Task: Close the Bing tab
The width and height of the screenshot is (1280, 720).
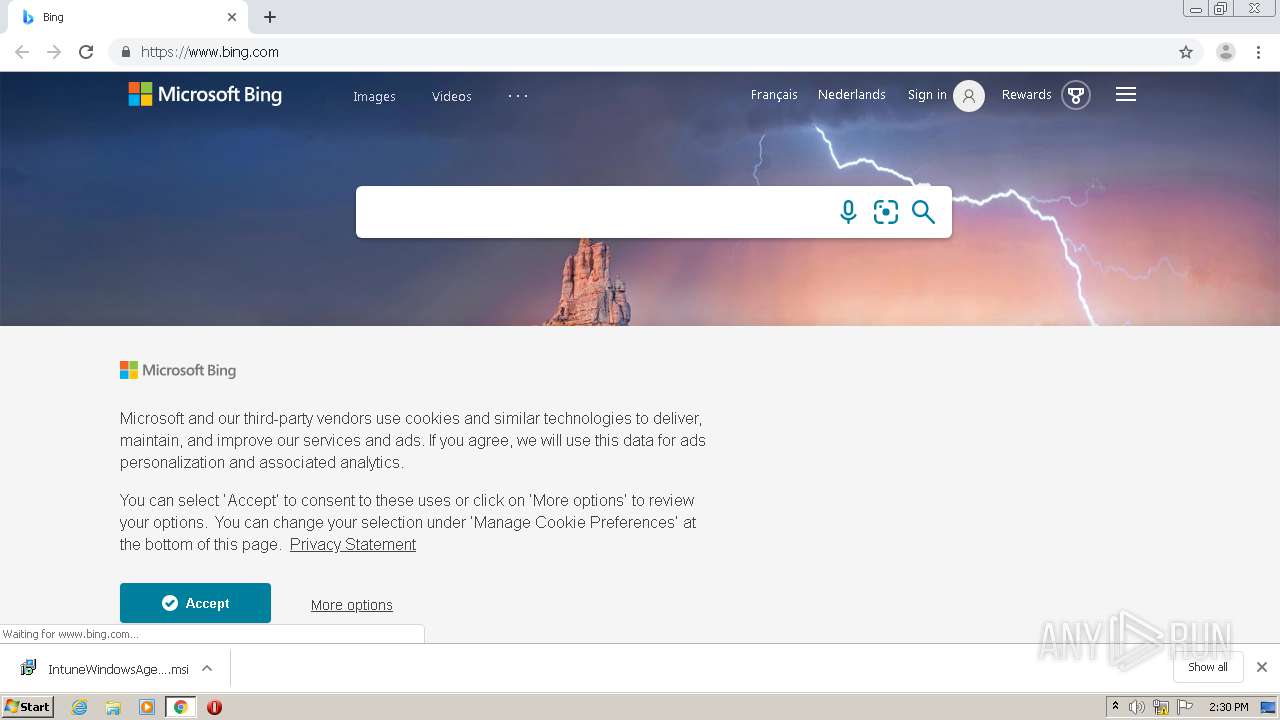Action: pyautogui.click(x=232, y=17)
